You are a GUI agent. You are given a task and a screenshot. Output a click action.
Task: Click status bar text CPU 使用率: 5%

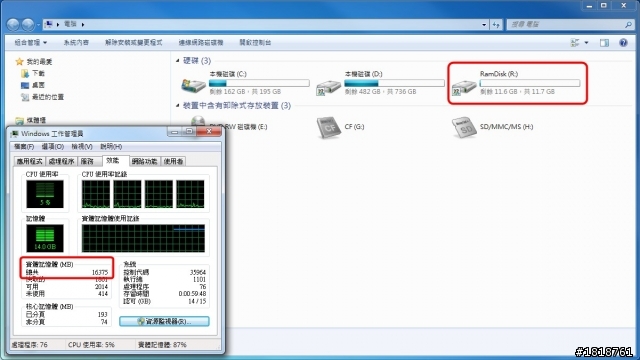click(x=91, y=345)
